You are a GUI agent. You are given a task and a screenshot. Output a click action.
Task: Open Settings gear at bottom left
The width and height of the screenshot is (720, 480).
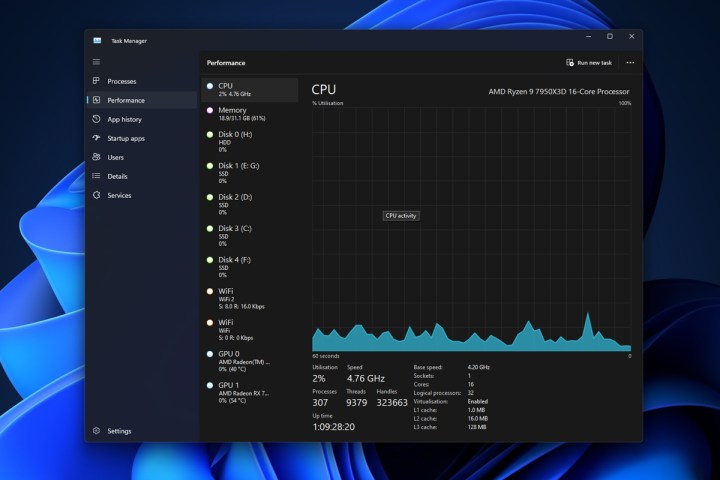(x=96, y=431)
